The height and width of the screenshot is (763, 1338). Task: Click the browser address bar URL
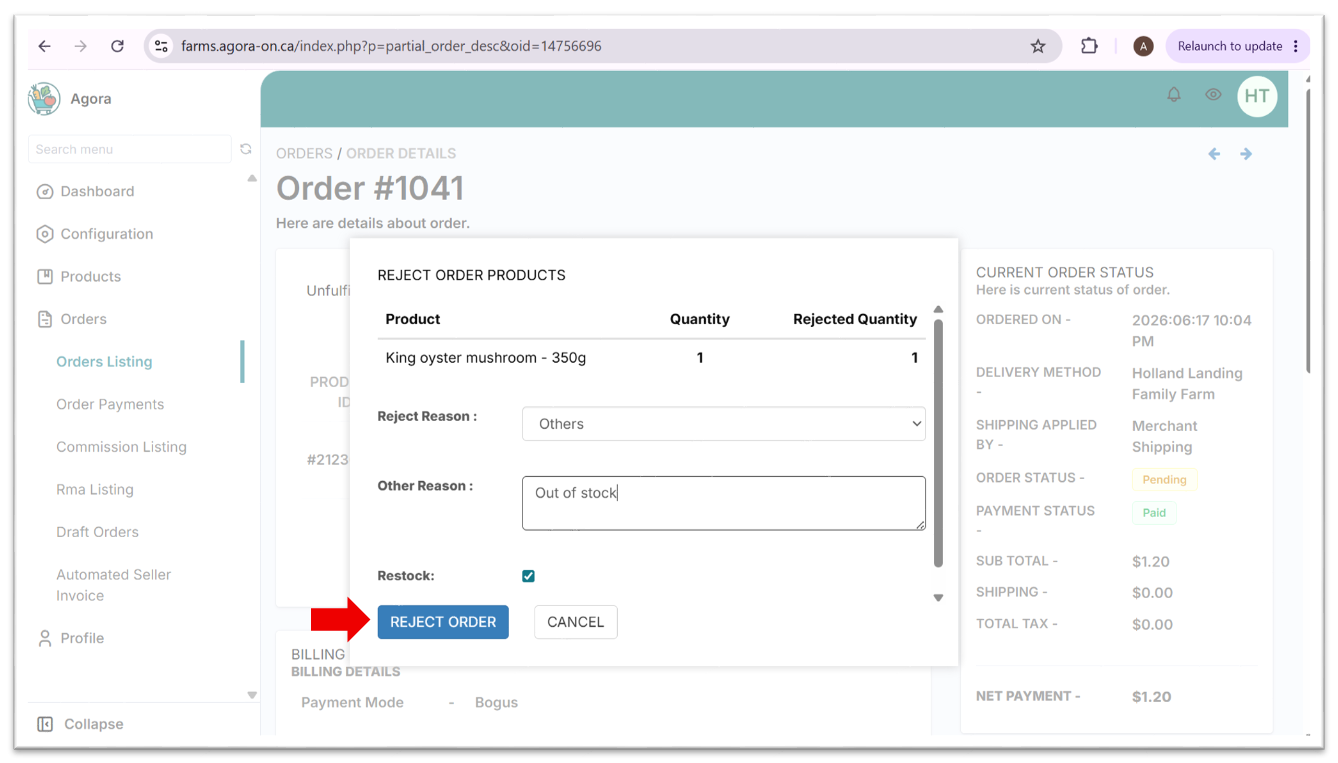pyautogui.click(x=391, y=46)
